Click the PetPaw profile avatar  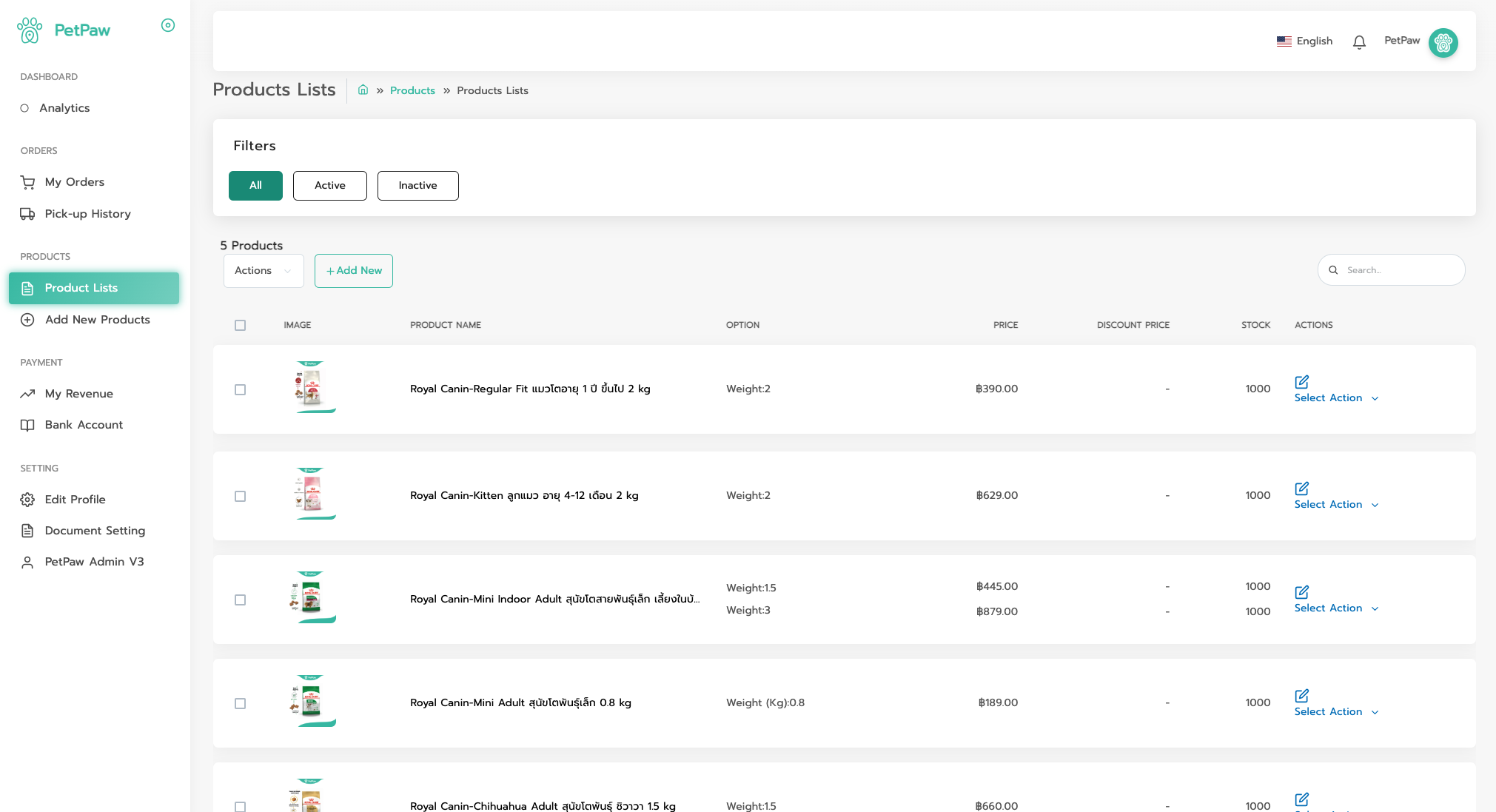coord(1443,43)
